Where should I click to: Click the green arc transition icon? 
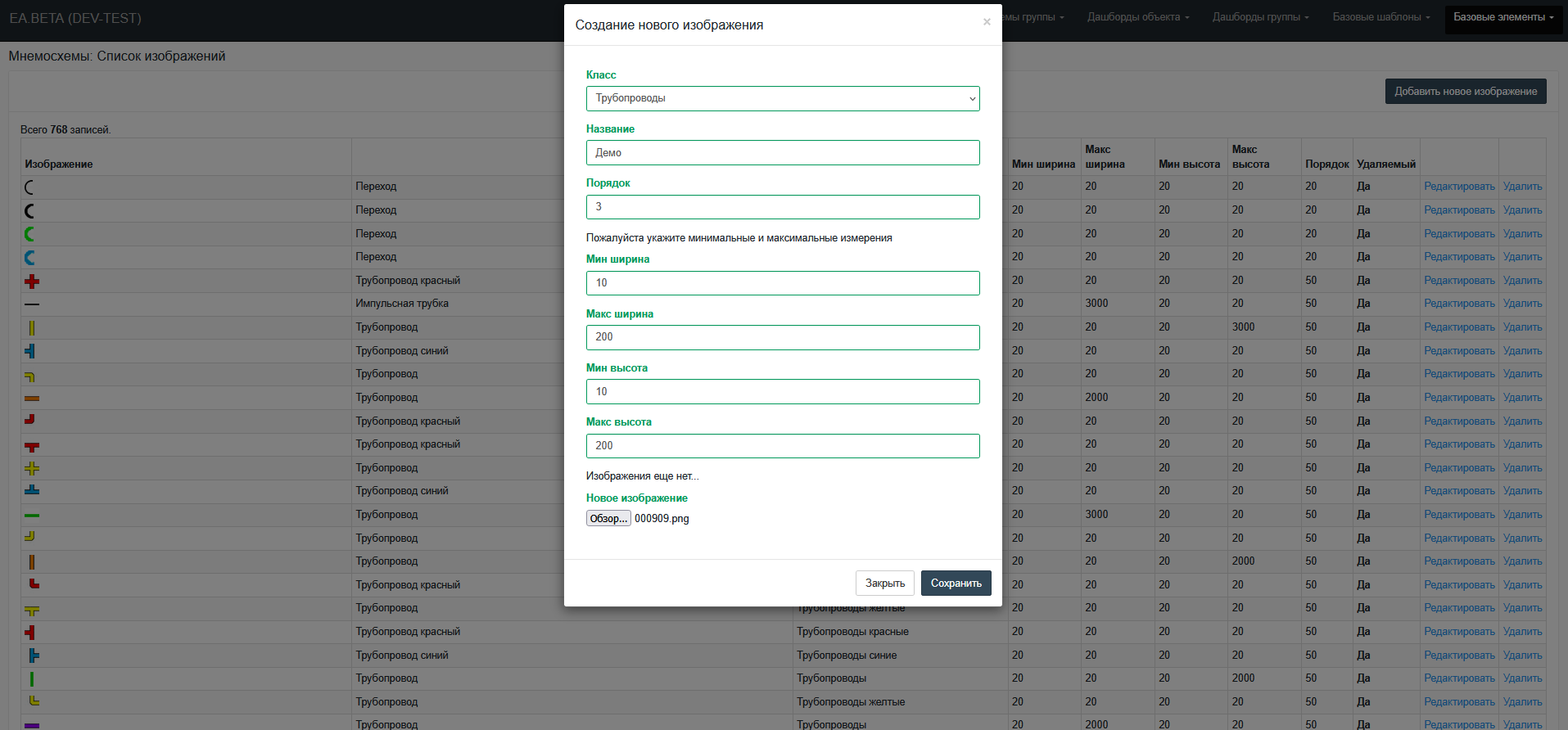29,234
